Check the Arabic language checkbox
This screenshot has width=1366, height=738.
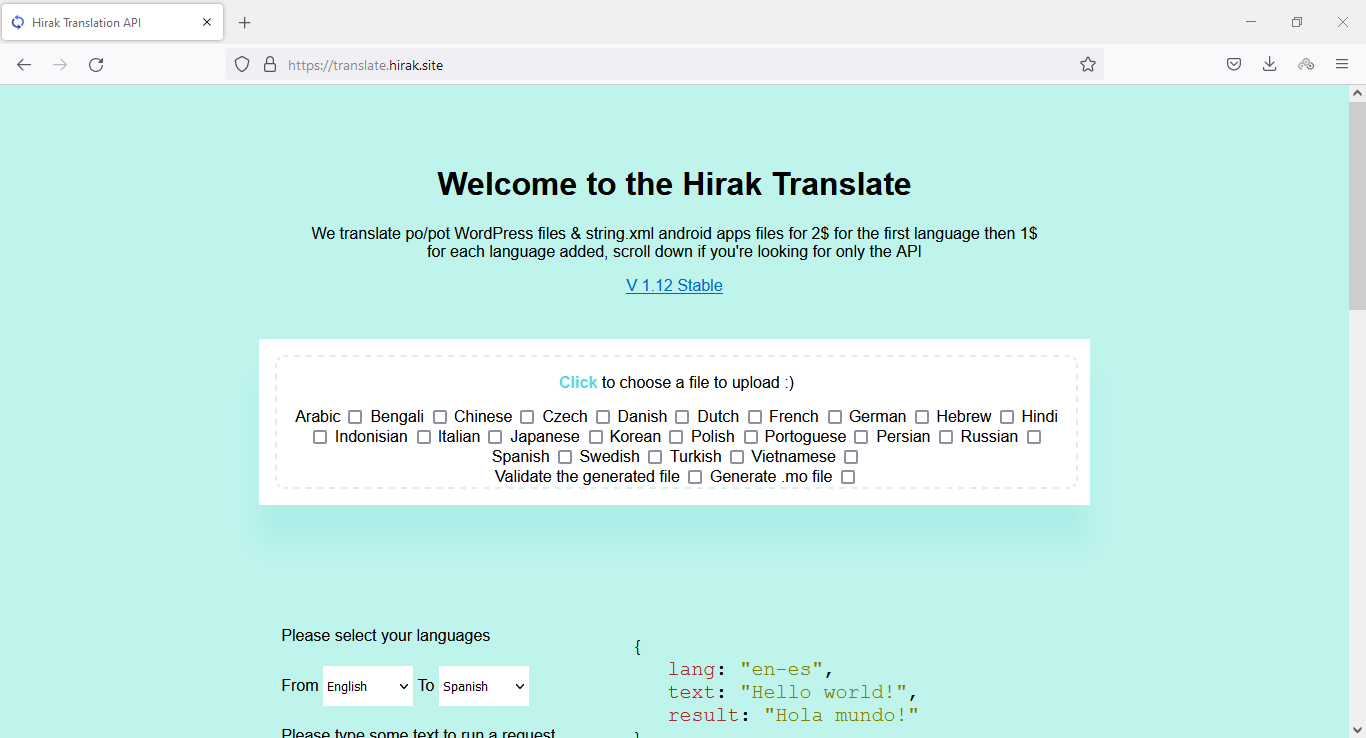coord(355,417)
